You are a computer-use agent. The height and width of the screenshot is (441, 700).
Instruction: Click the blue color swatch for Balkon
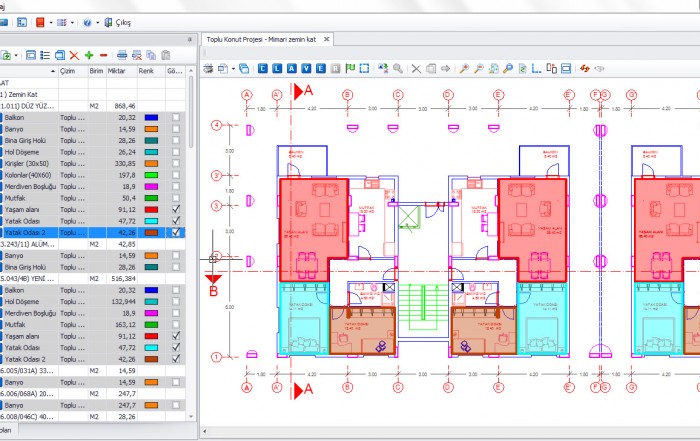[x=150, y=117]
